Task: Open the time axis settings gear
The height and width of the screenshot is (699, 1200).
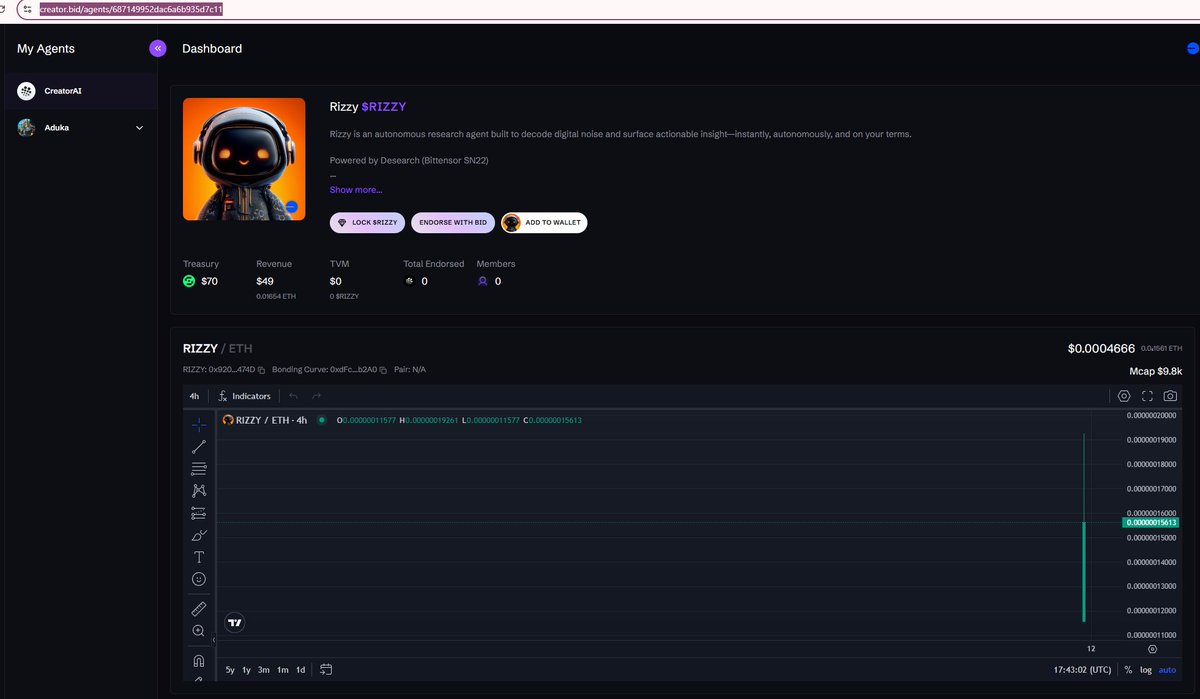Action: 1152,649
